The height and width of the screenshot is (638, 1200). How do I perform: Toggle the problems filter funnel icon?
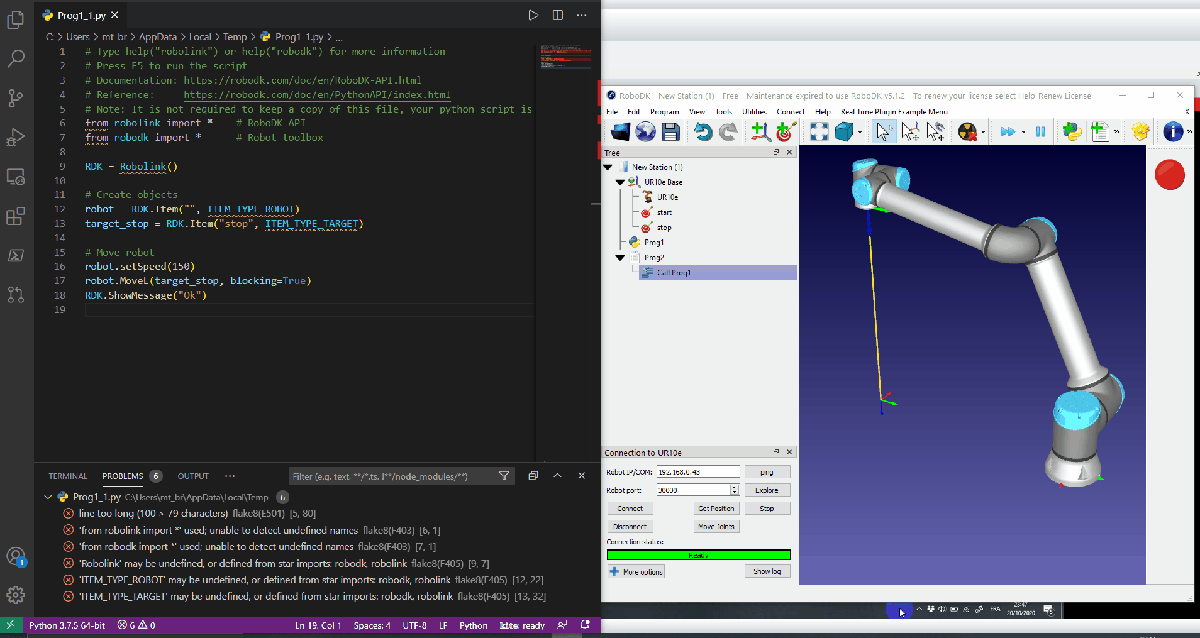pos(504,476)
